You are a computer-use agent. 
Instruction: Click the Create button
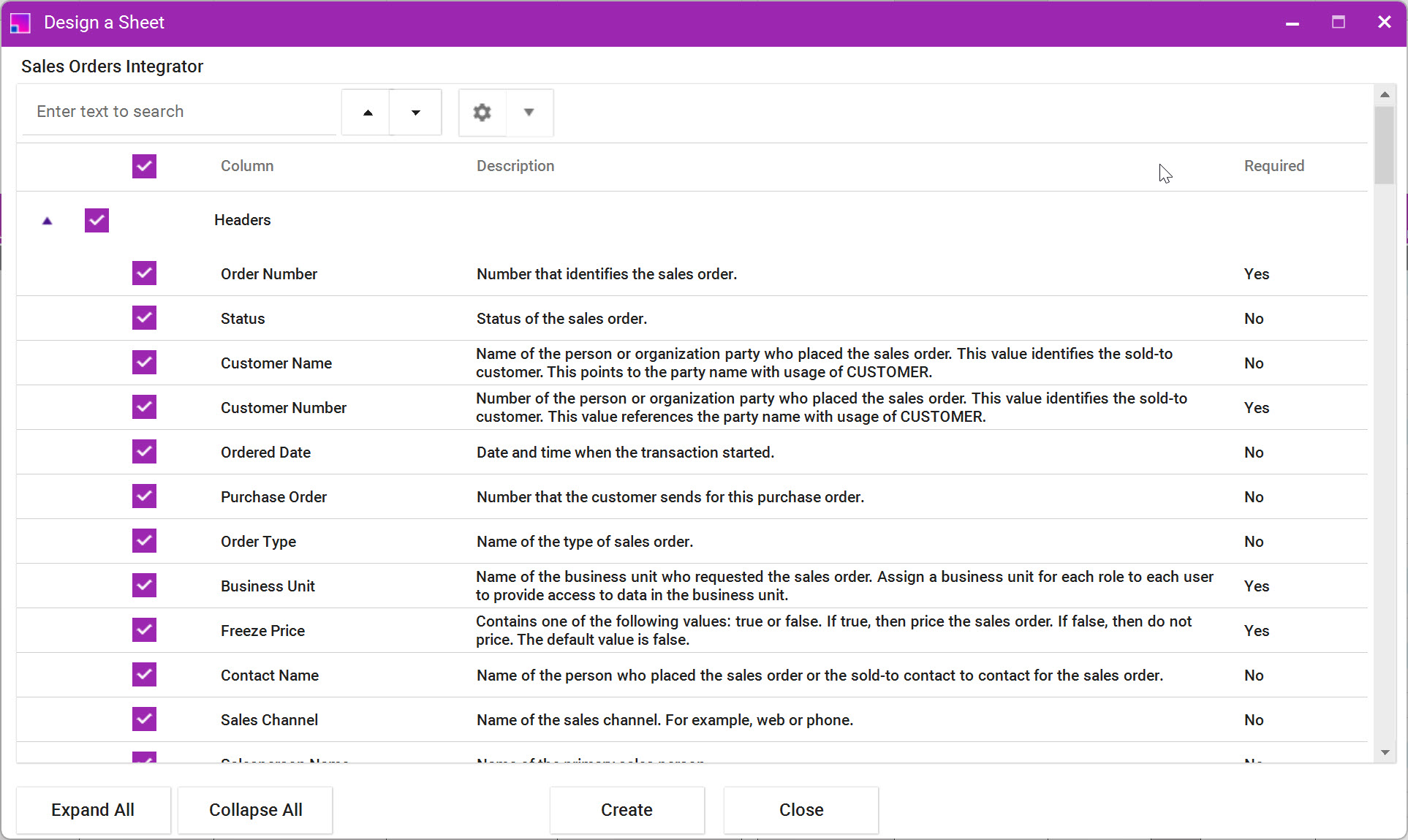tap(627, 810)
